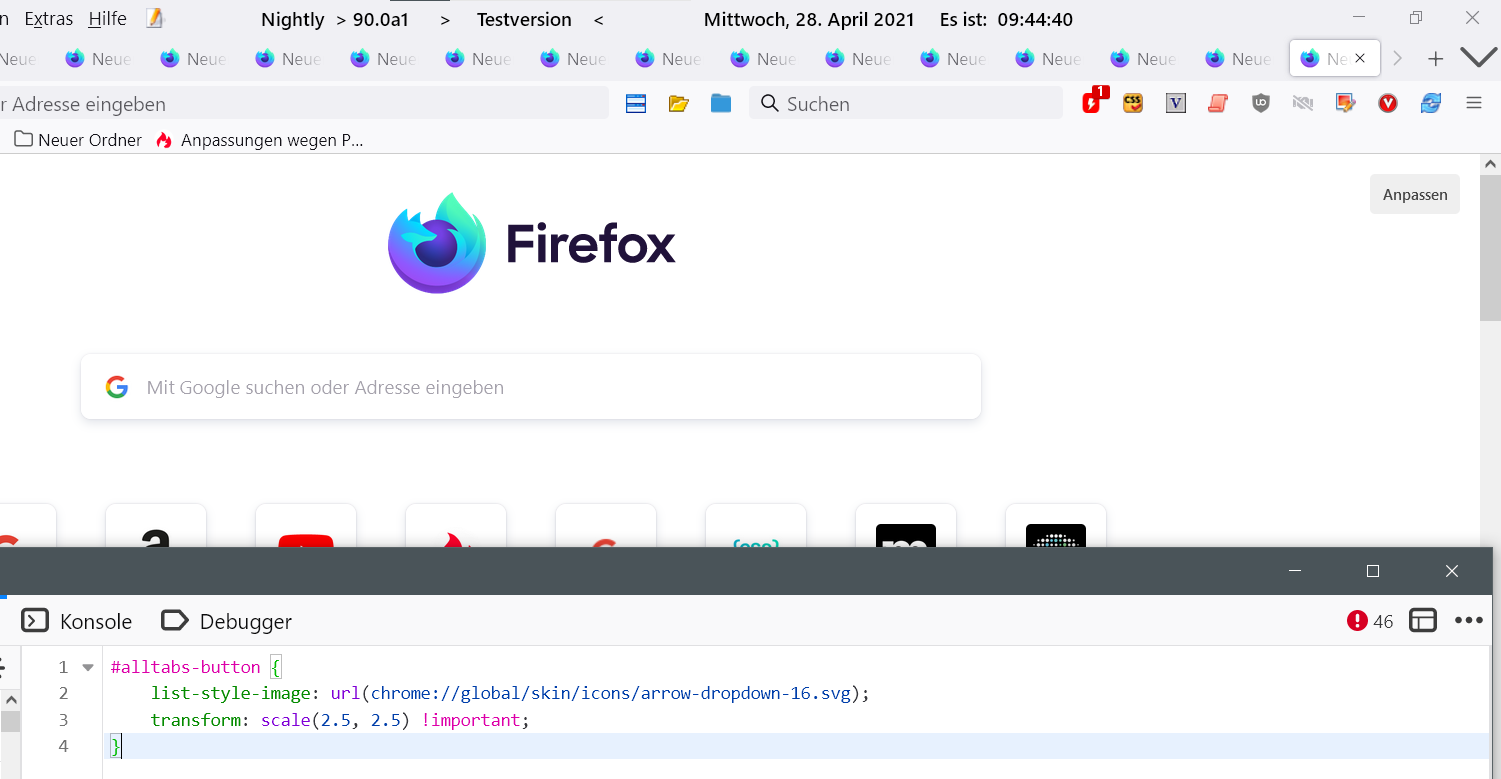Click the "Mit Google suchen oder Adresse eingeben" box

click(531, 387)
